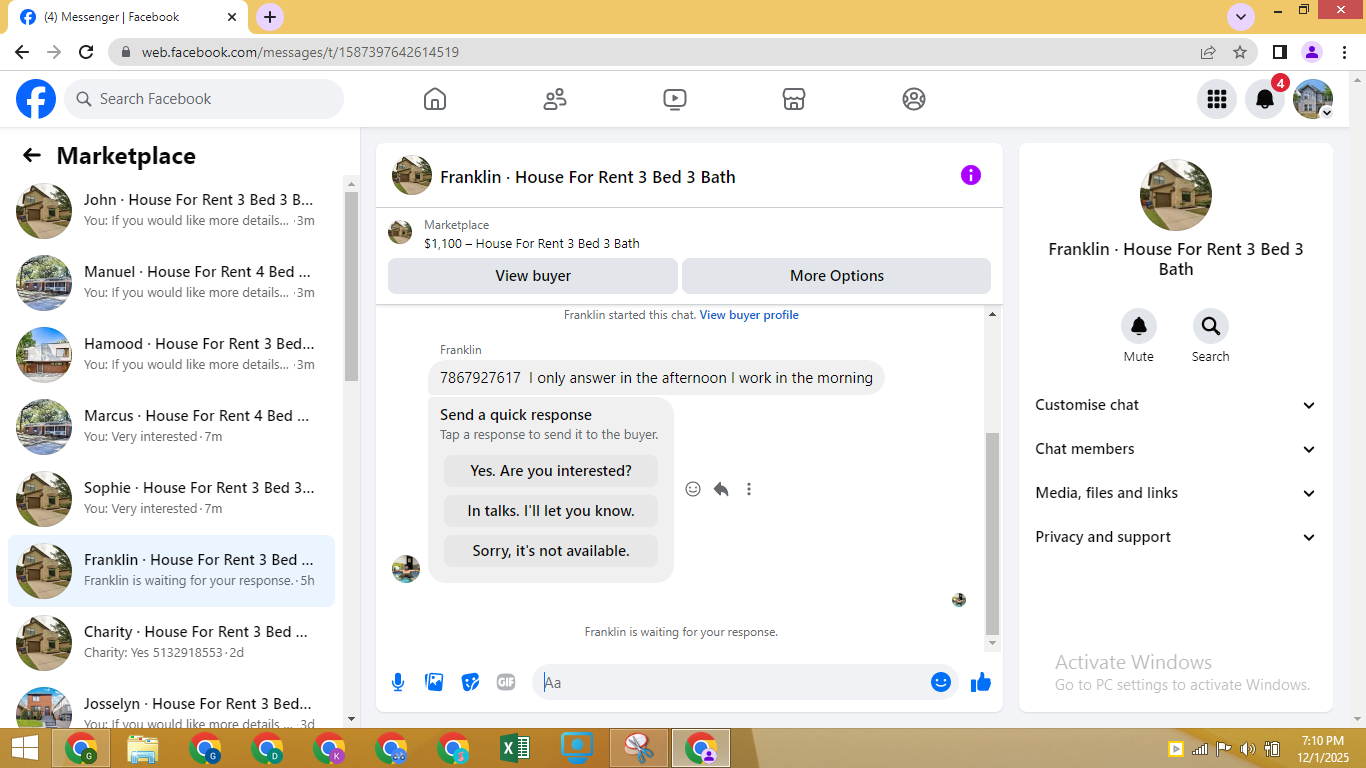Open the Marcus House For Rent chat

(172, 427)
